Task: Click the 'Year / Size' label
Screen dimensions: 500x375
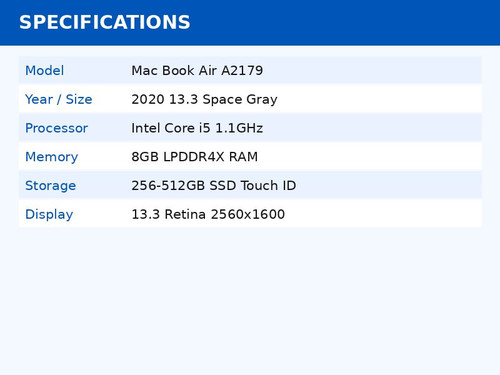Action: (x=59, y=99)
